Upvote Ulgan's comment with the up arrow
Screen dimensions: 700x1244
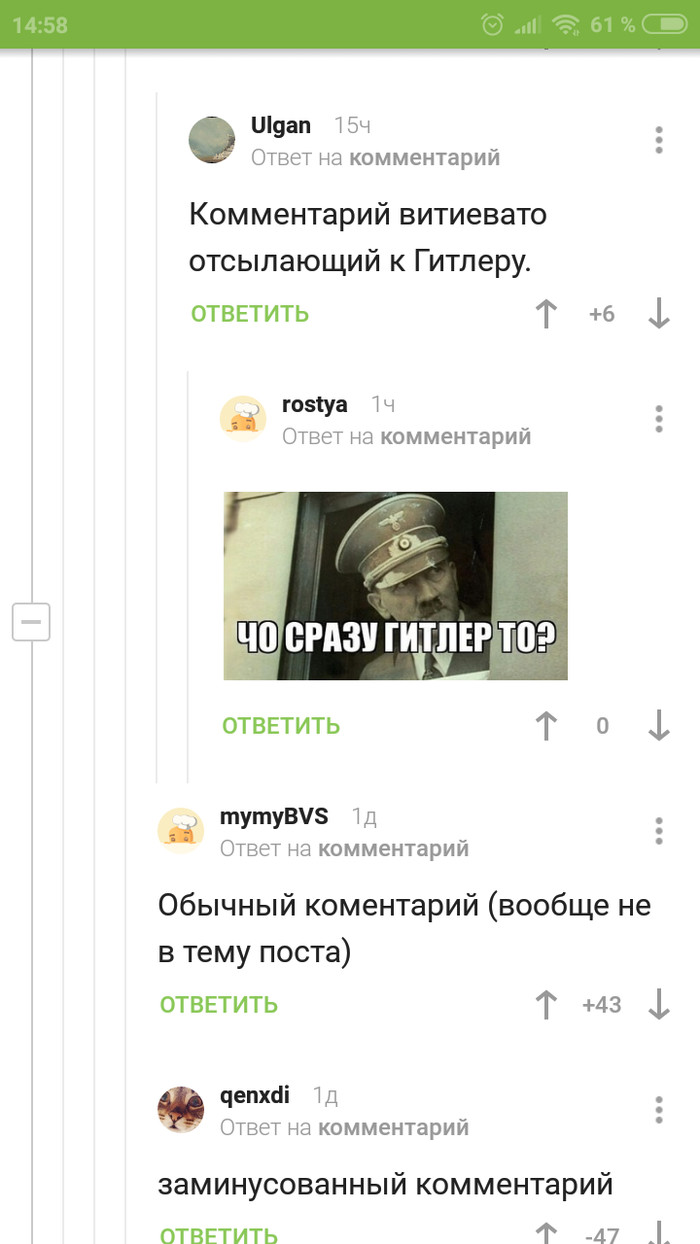coord(546,314)
